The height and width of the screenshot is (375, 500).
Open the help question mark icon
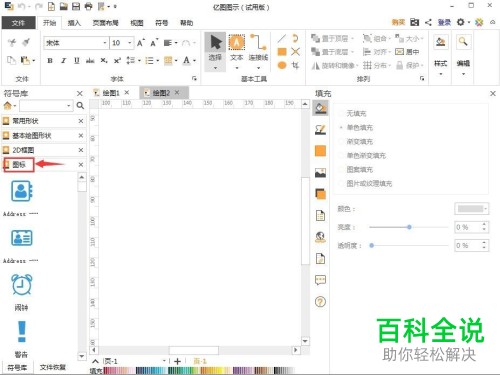(x=320, y=302)
